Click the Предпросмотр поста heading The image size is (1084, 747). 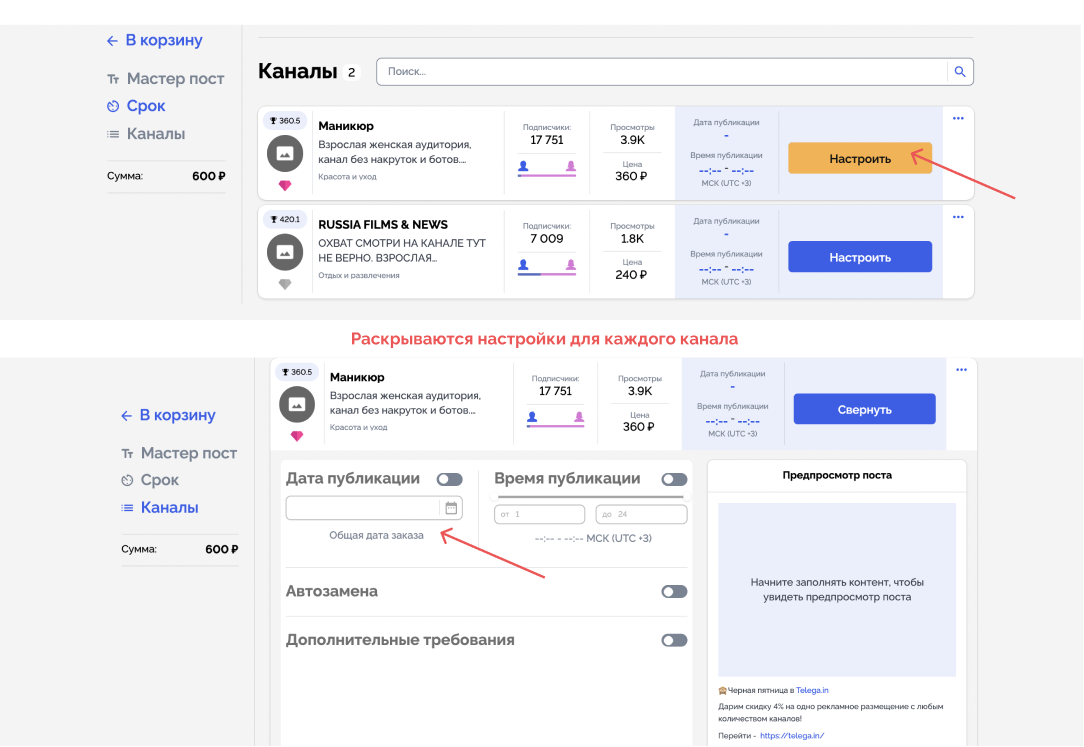(x=837, y=475)
